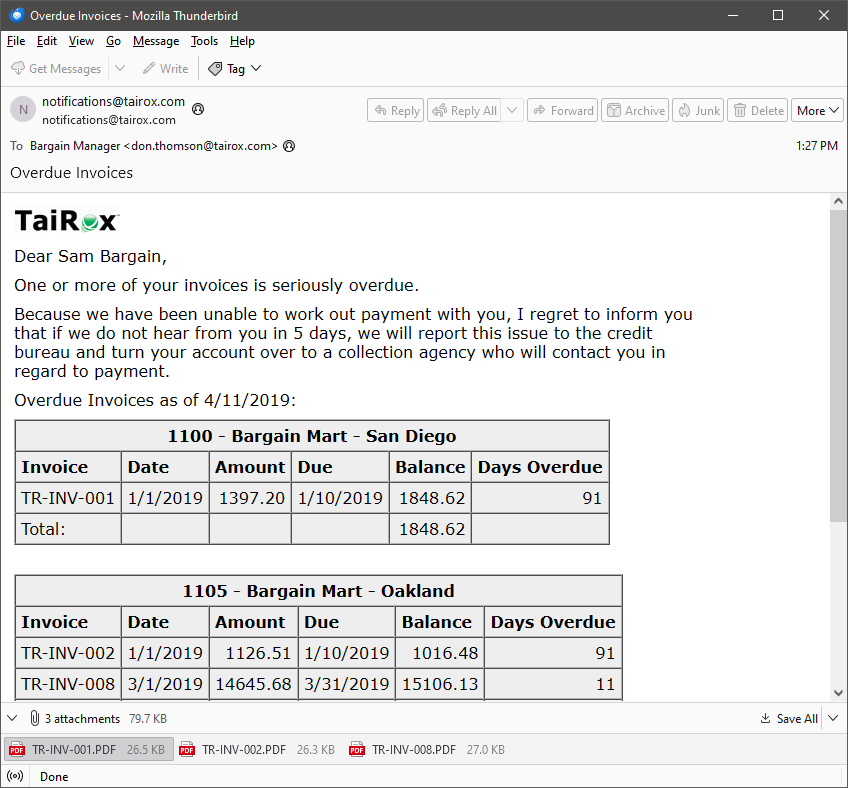The image size is (848, 788).
Task: Archive the Overdue Invoices message
Action: [x=635, y=110]
